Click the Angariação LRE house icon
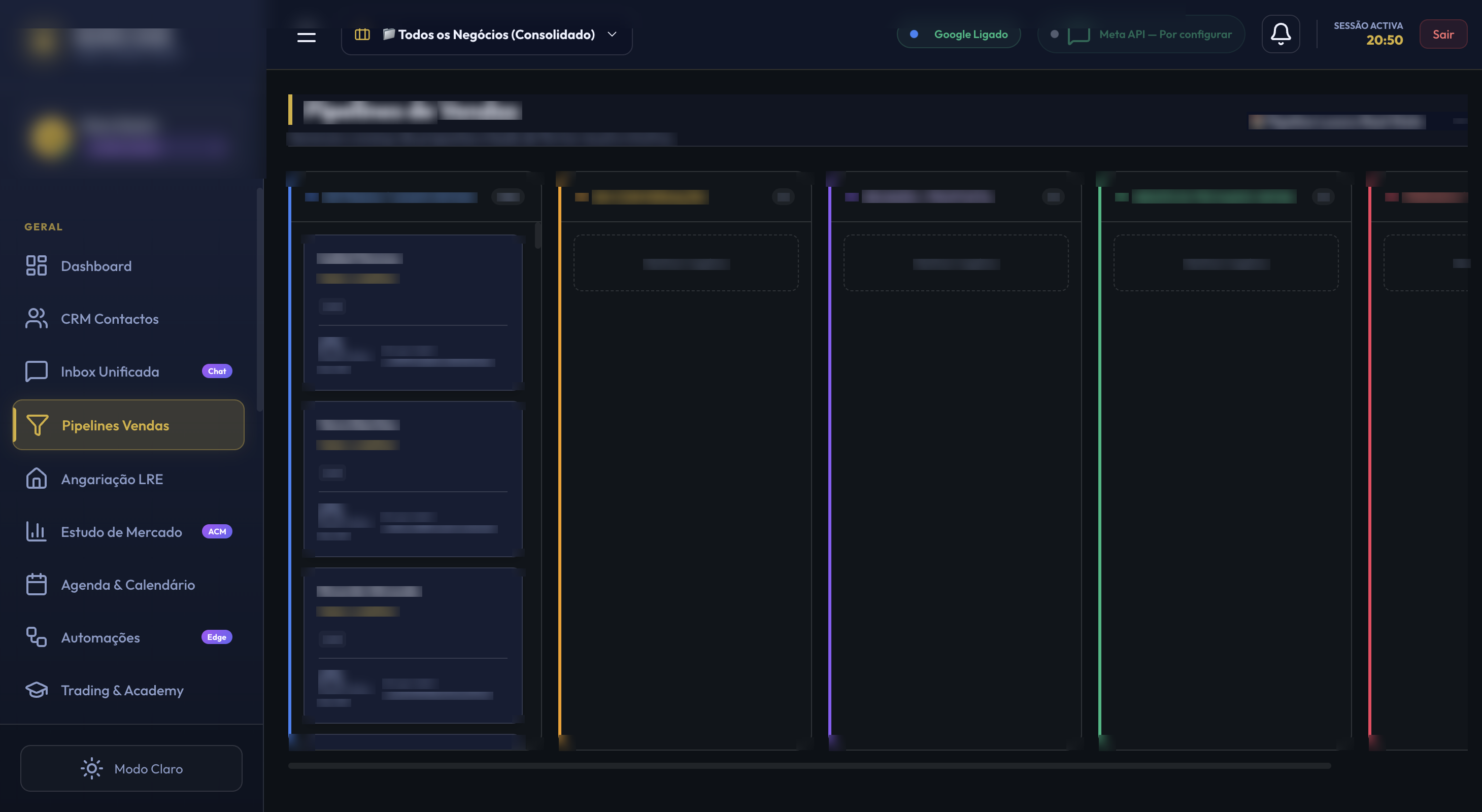The height and width of the screenshot is (812, 1482). pos(36,479)
